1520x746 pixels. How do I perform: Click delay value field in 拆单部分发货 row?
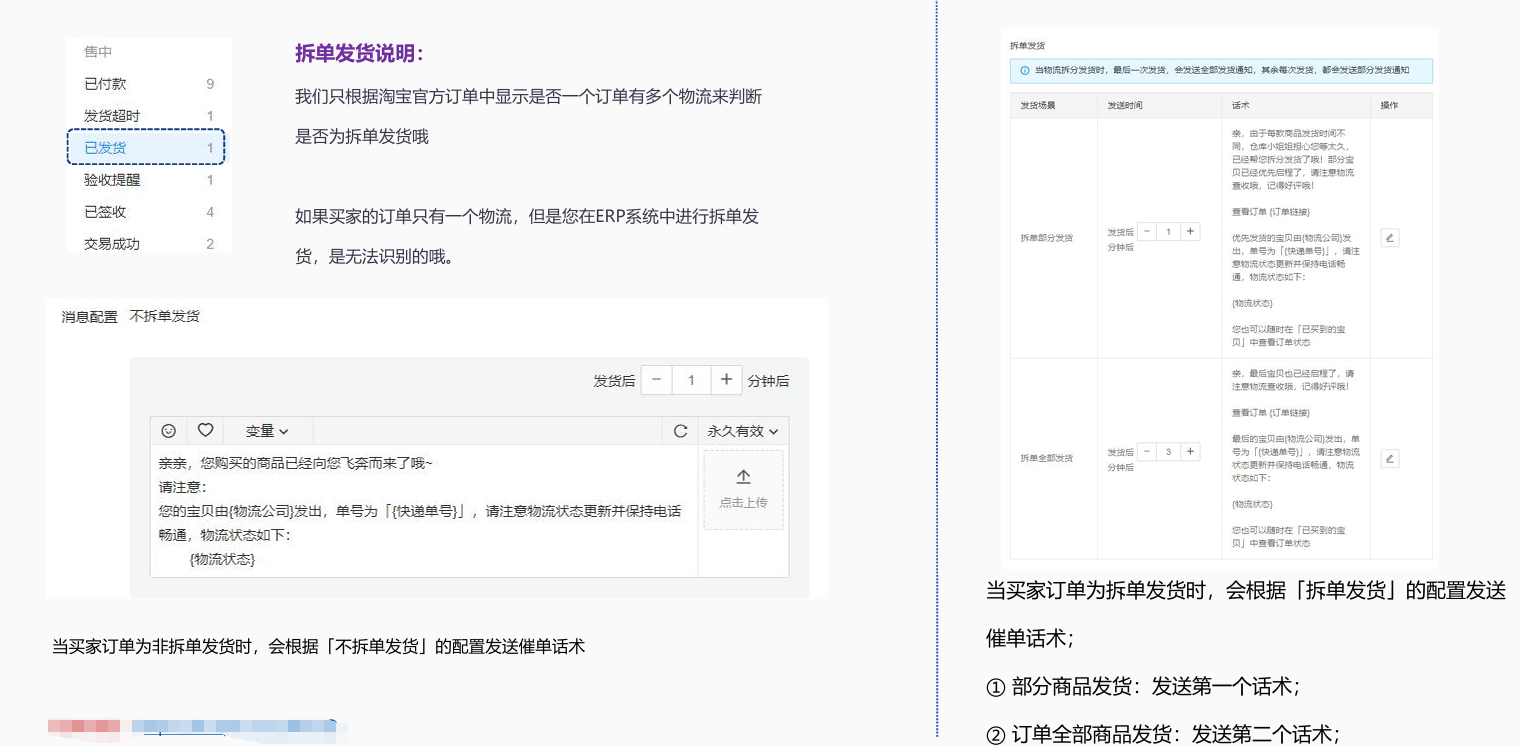tap(1168, 231)
